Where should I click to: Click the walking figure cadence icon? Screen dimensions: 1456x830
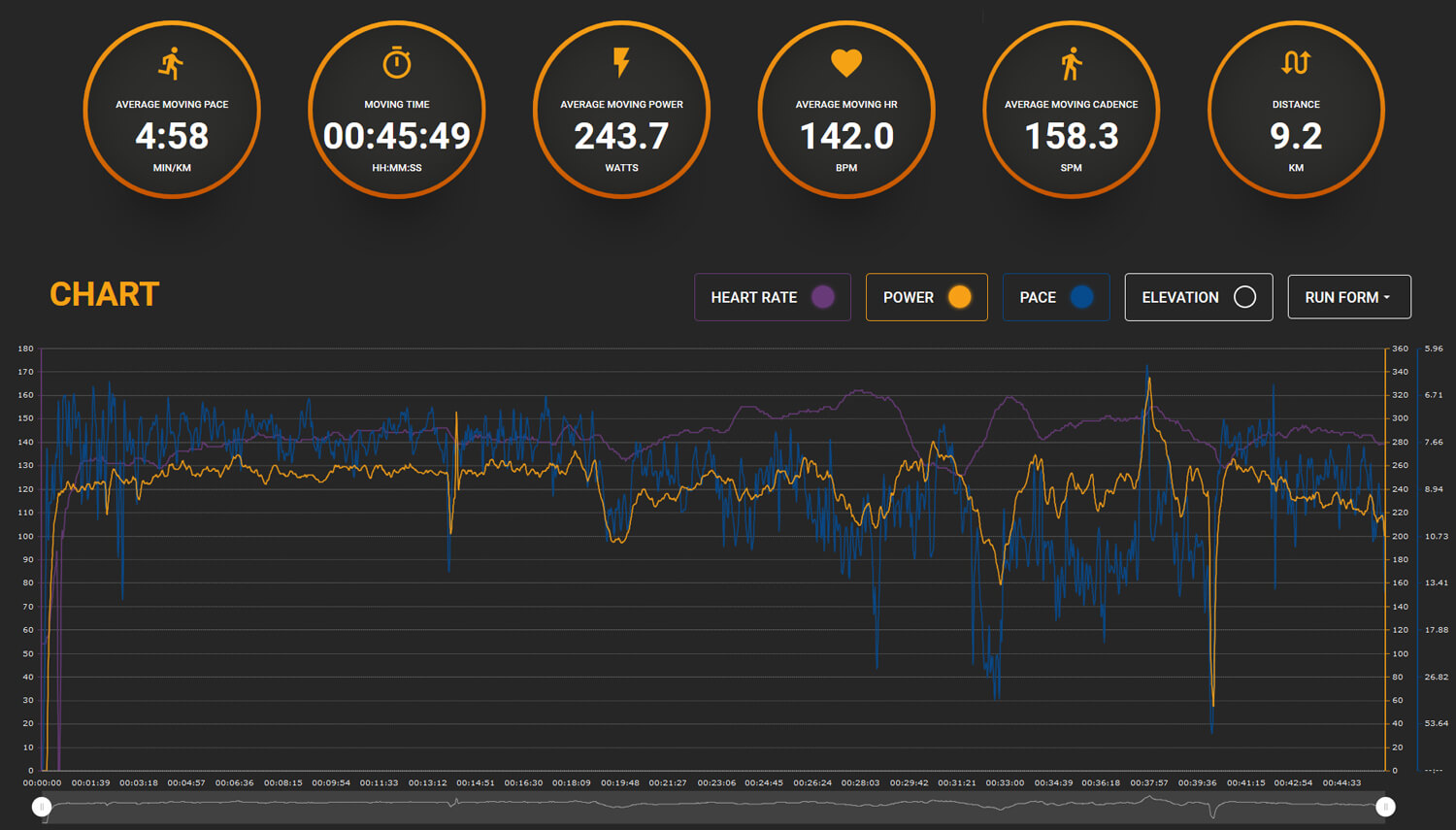click(x=1071, y=64)
